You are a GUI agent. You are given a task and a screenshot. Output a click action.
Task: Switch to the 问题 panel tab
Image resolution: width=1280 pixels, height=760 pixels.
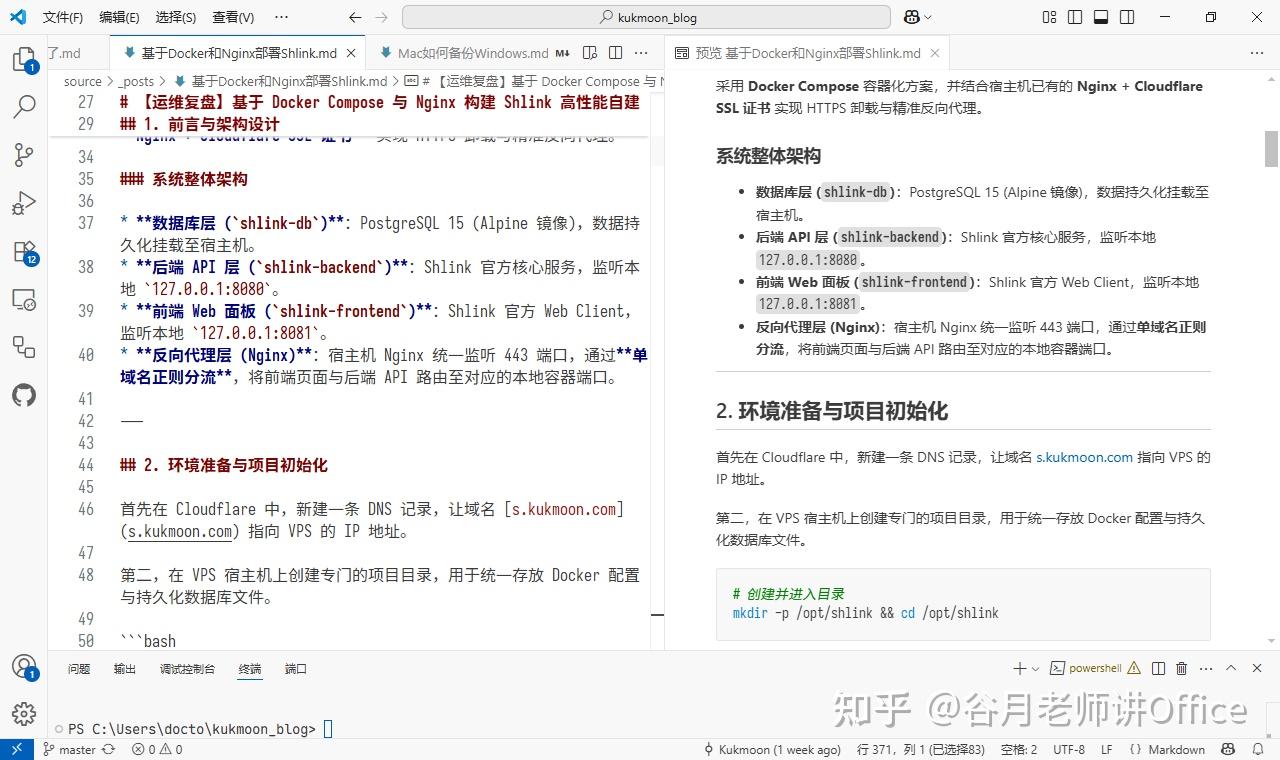click(x=79, y=669)
